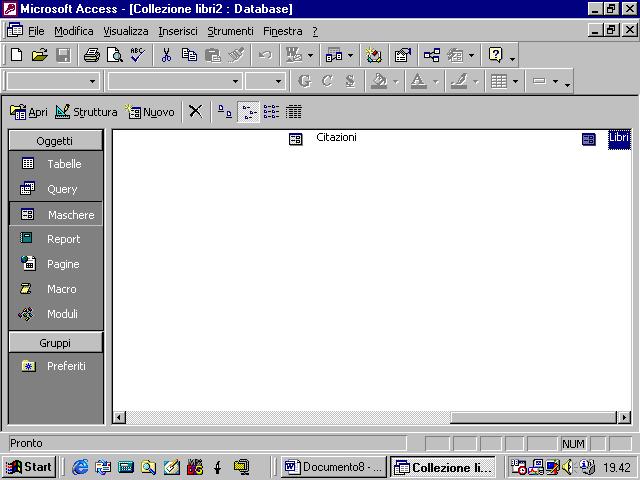Click the Nuovo button
Image resolution: width=640 pixels, height=480 pixels.
pos(150,111)
